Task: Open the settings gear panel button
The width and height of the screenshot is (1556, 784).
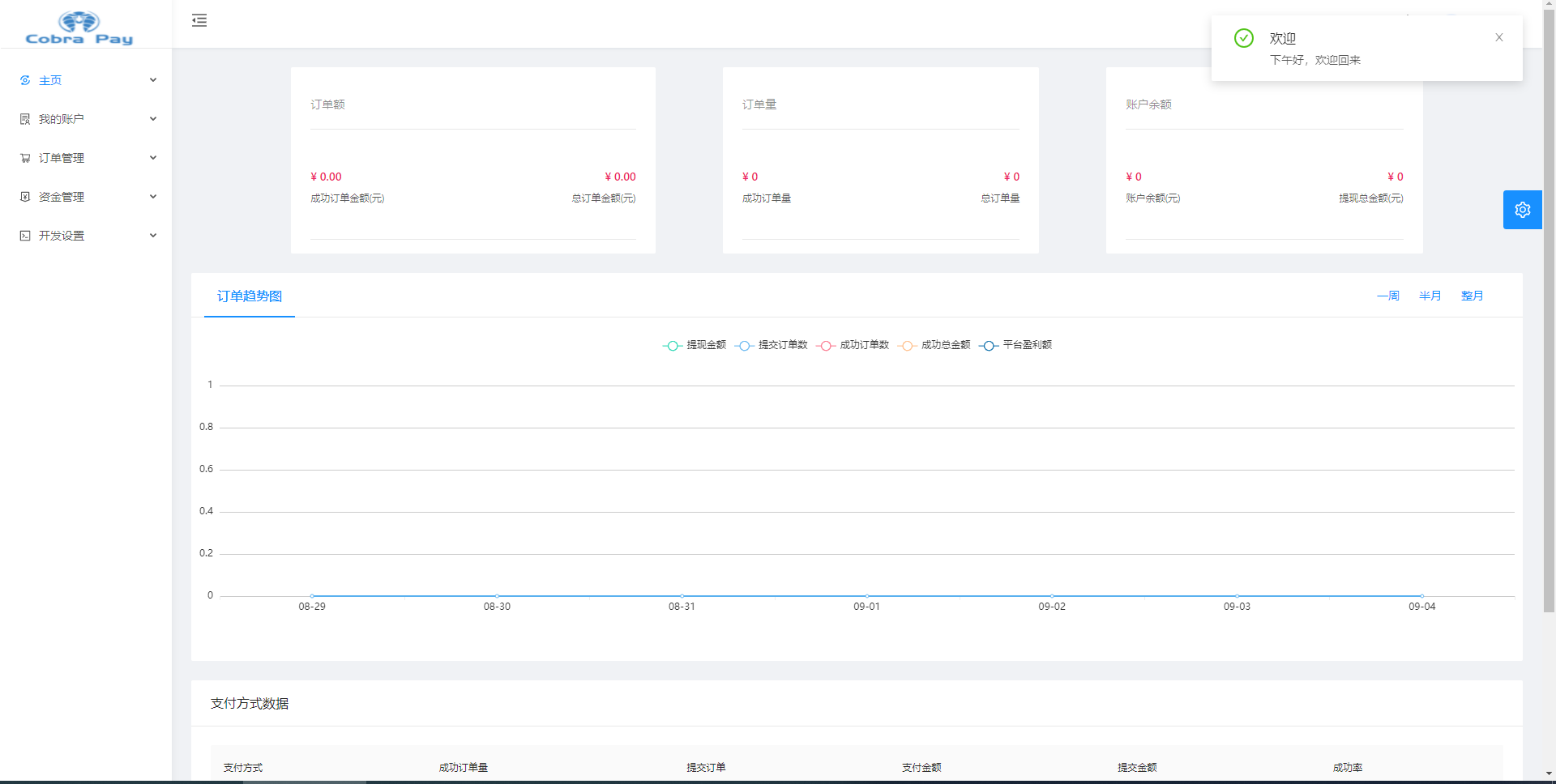Action: (x=1522, y=210)
